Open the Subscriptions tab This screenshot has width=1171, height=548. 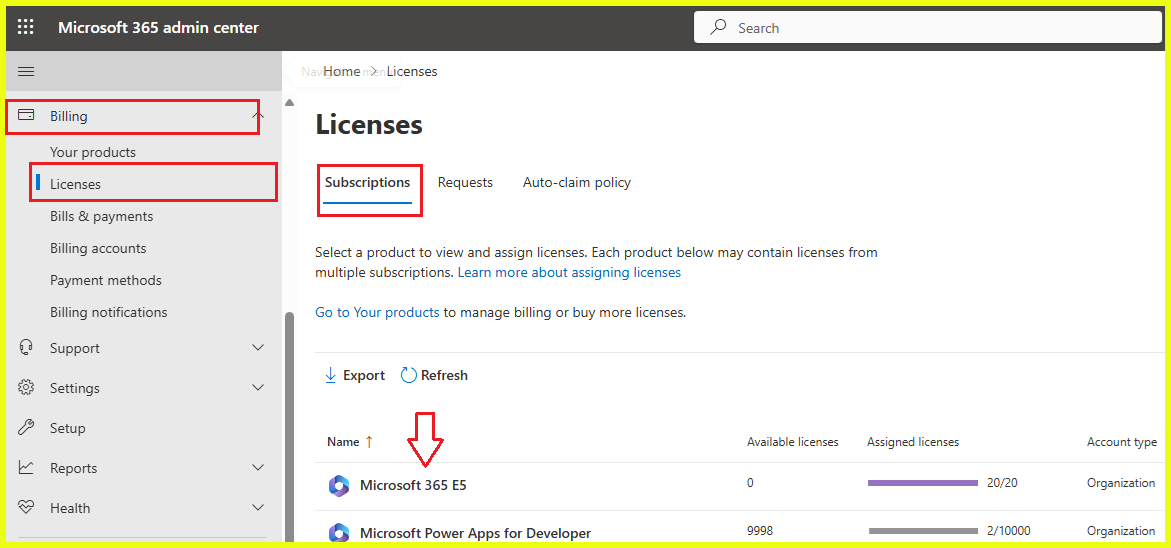pyautogui.click(x=367, y=182)
